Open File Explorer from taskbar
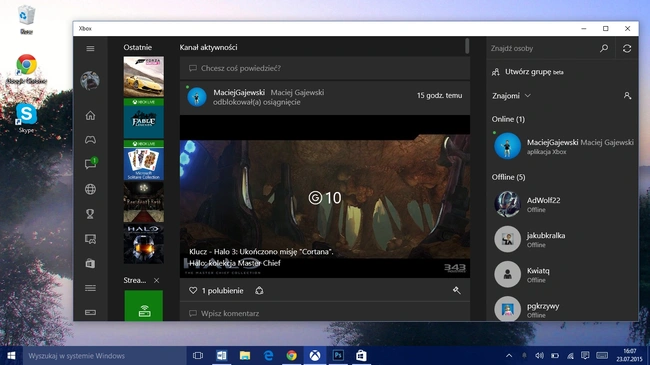Image resolution: width=650 pixels, height=365 pixels. pos(245,355)
